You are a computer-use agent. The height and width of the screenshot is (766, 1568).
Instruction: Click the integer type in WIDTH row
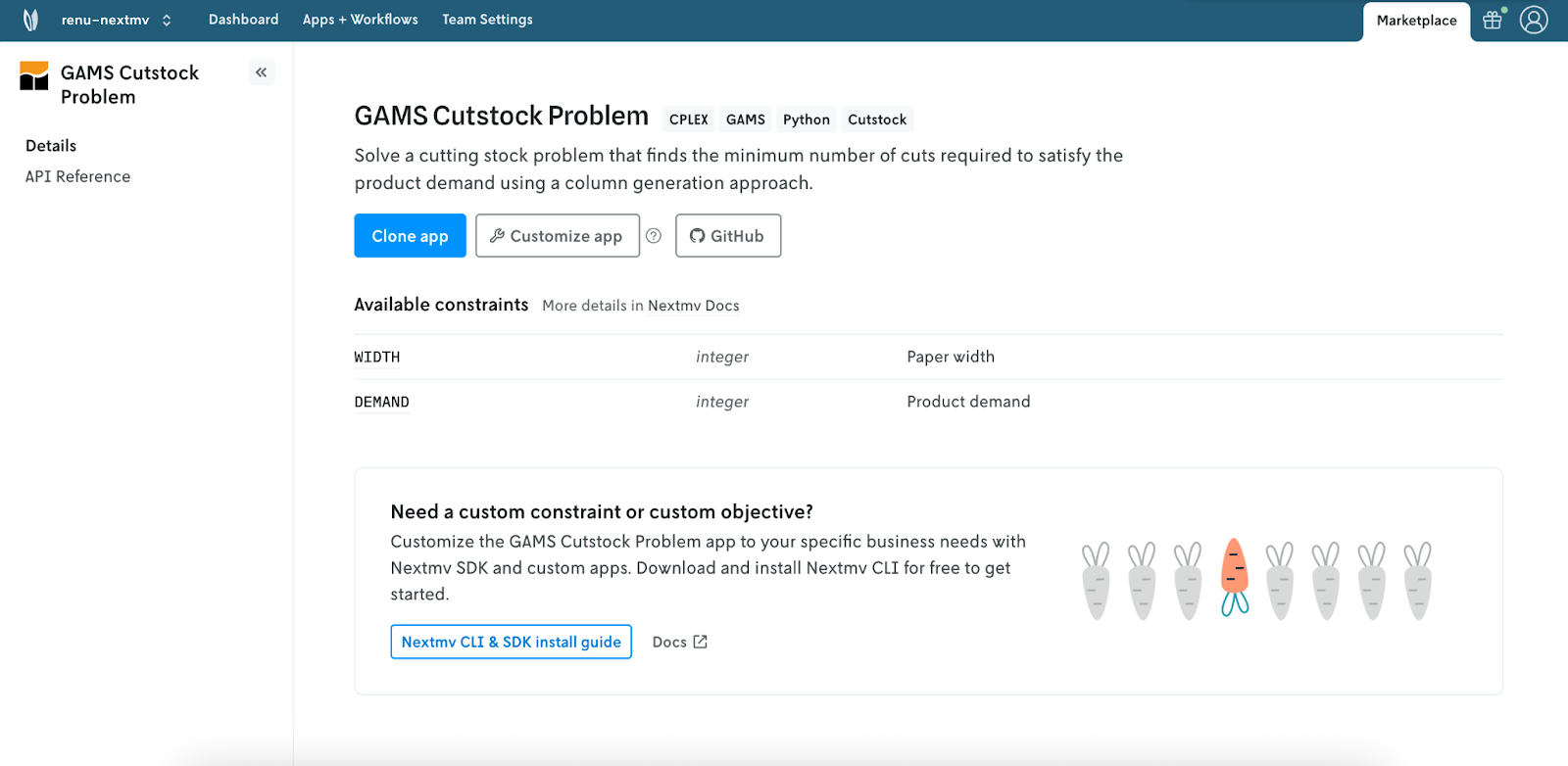point(722,357)
